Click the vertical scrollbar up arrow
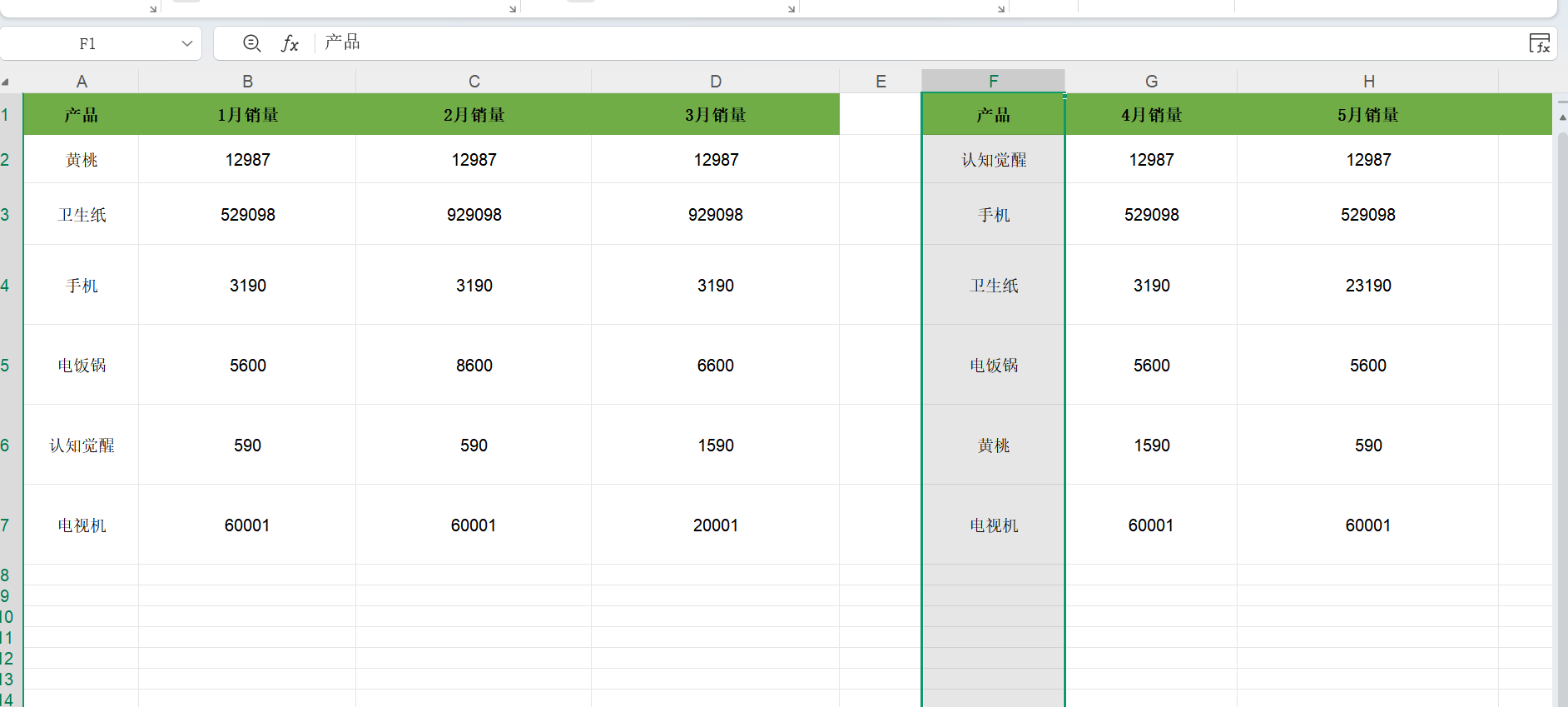 pos(1562,117)
